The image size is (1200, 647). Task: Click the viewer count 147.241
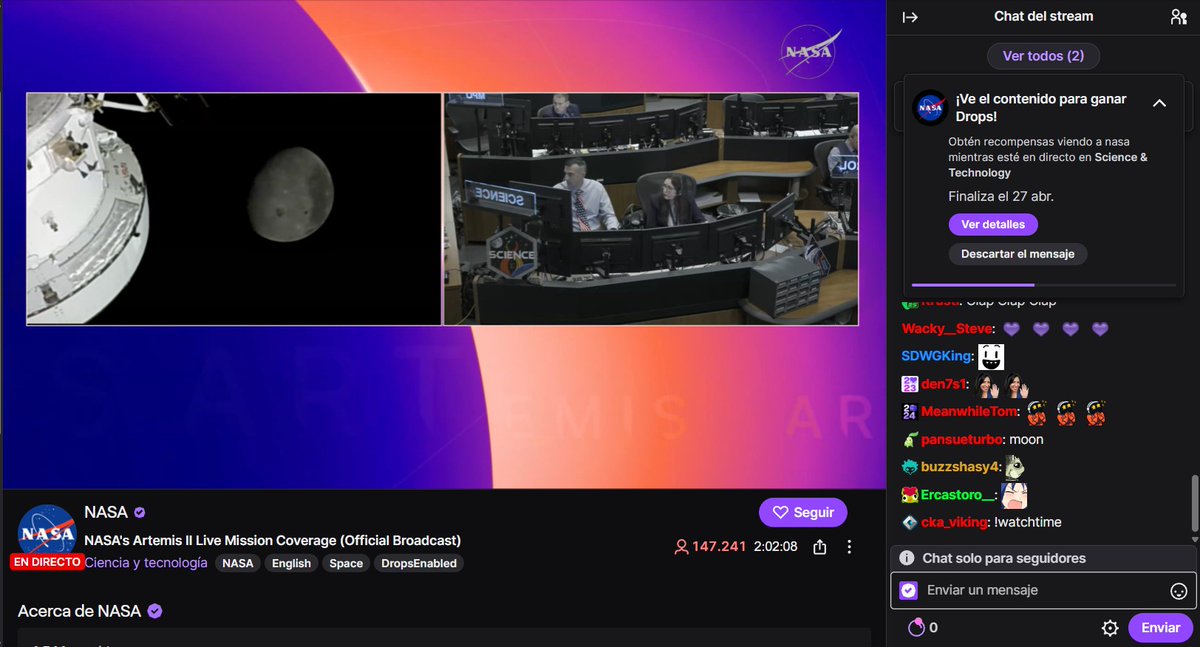click(710, 547)
